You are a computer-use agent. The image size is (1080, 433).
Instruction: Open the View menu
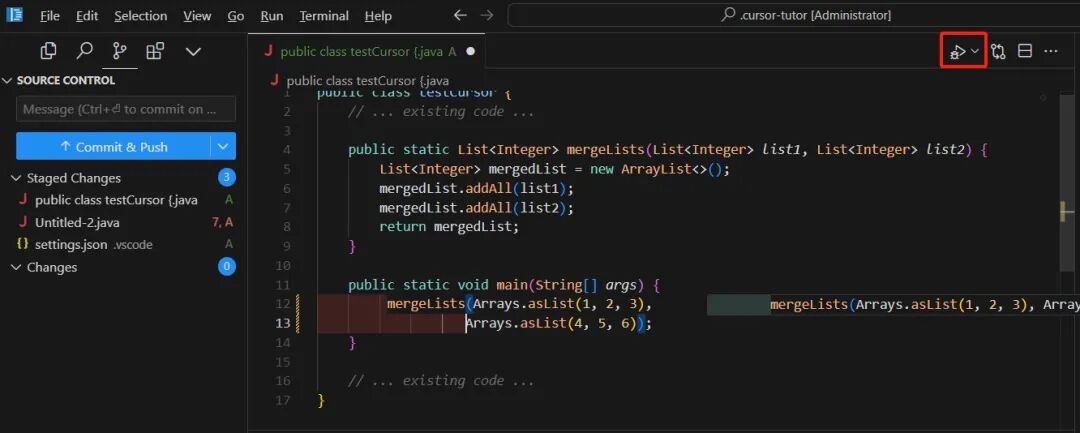pyautogui.click(x=197, y=15)
